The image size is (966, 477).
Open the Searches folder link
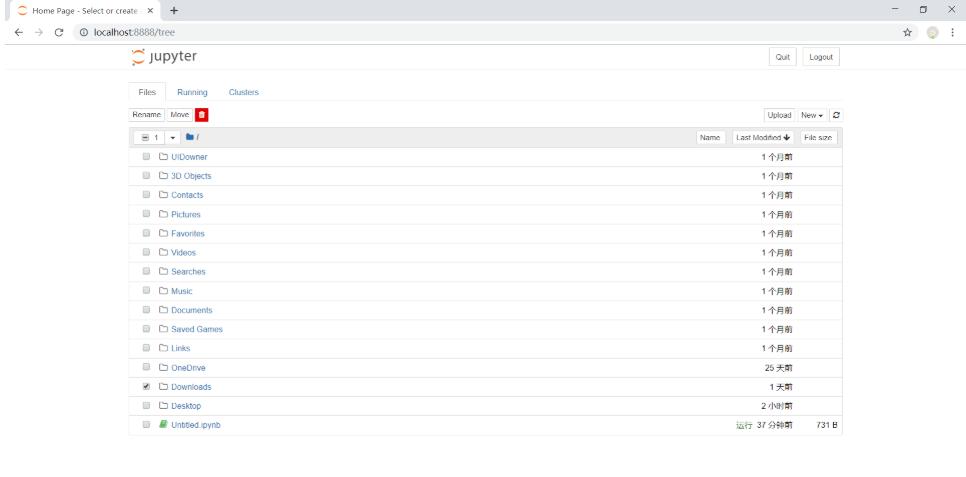click(x=189, y=272)
